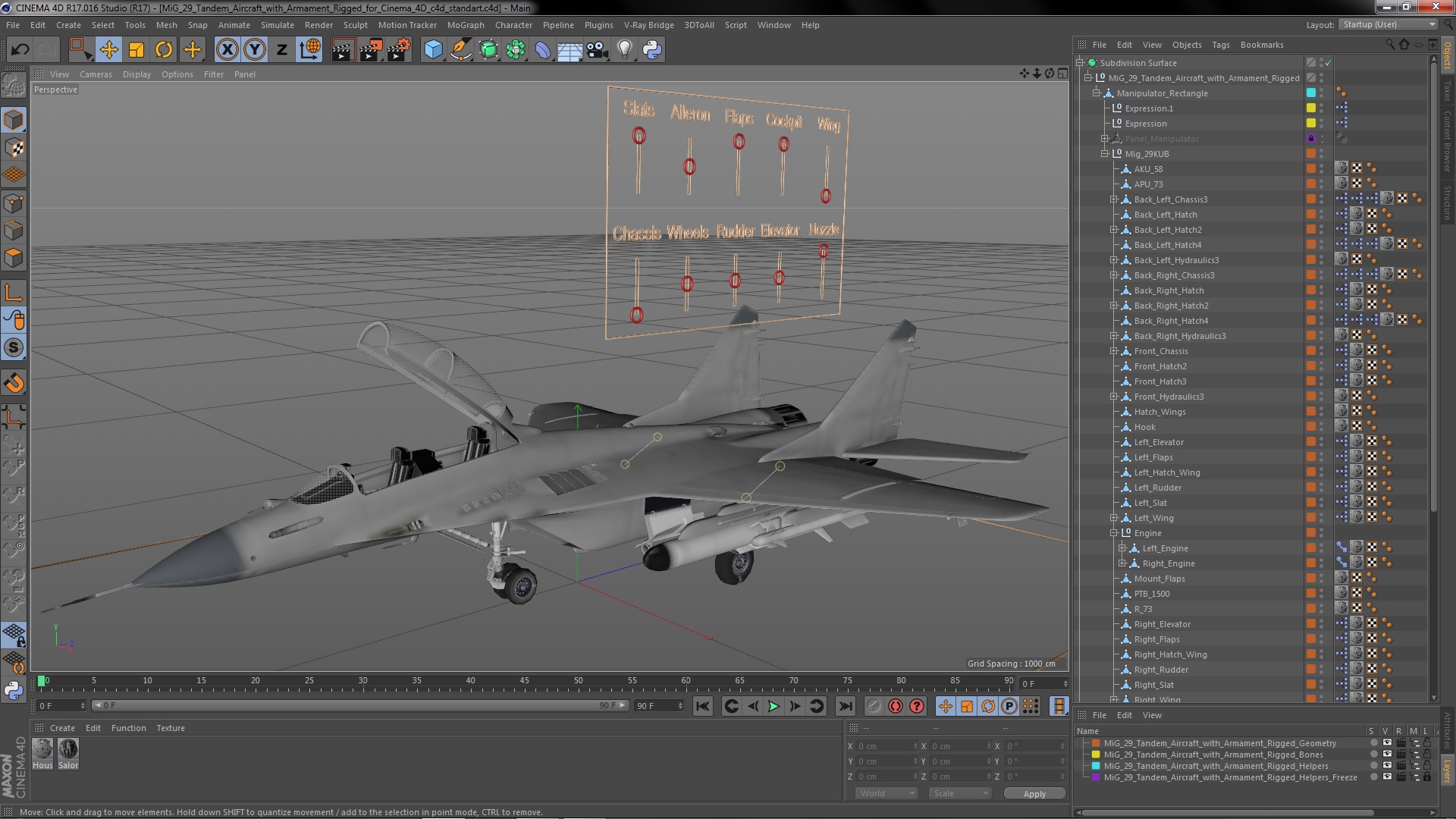
Task: Click the cyan layer color of Manipulator_Rectangle
Action: pos(1310,93)
